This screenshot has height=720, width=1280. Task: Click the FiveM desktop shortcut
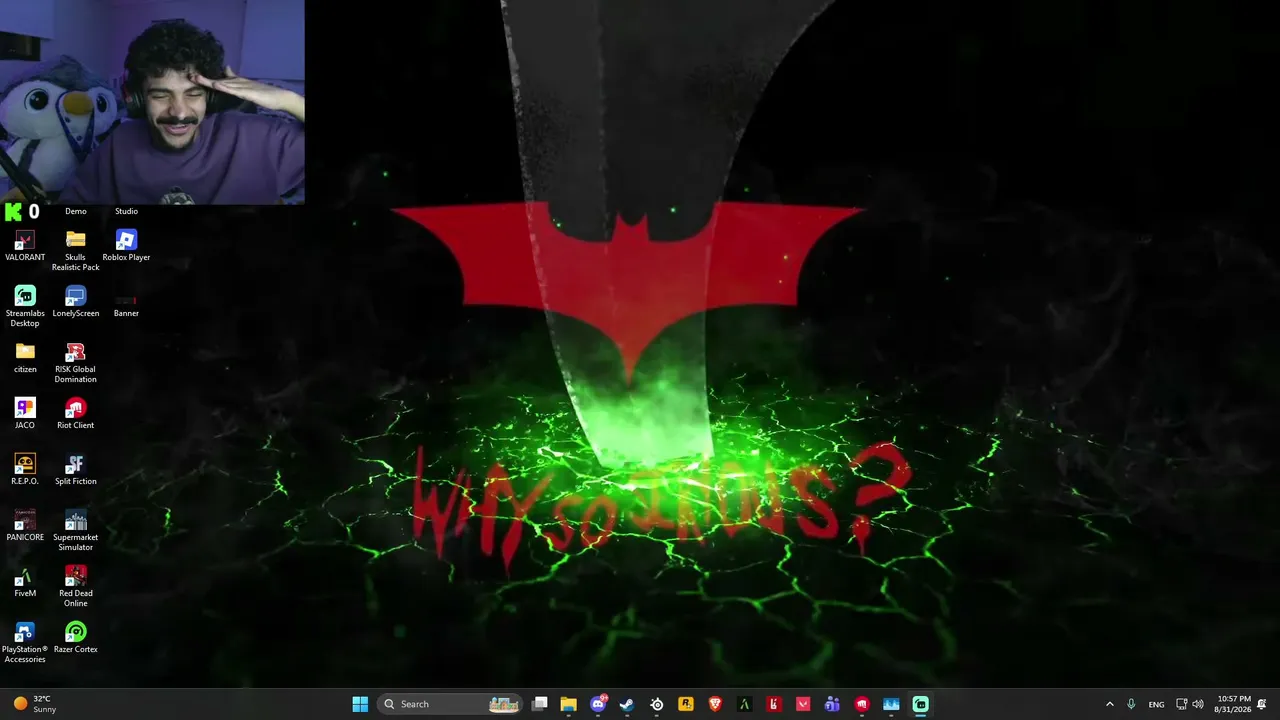[25, 581]
